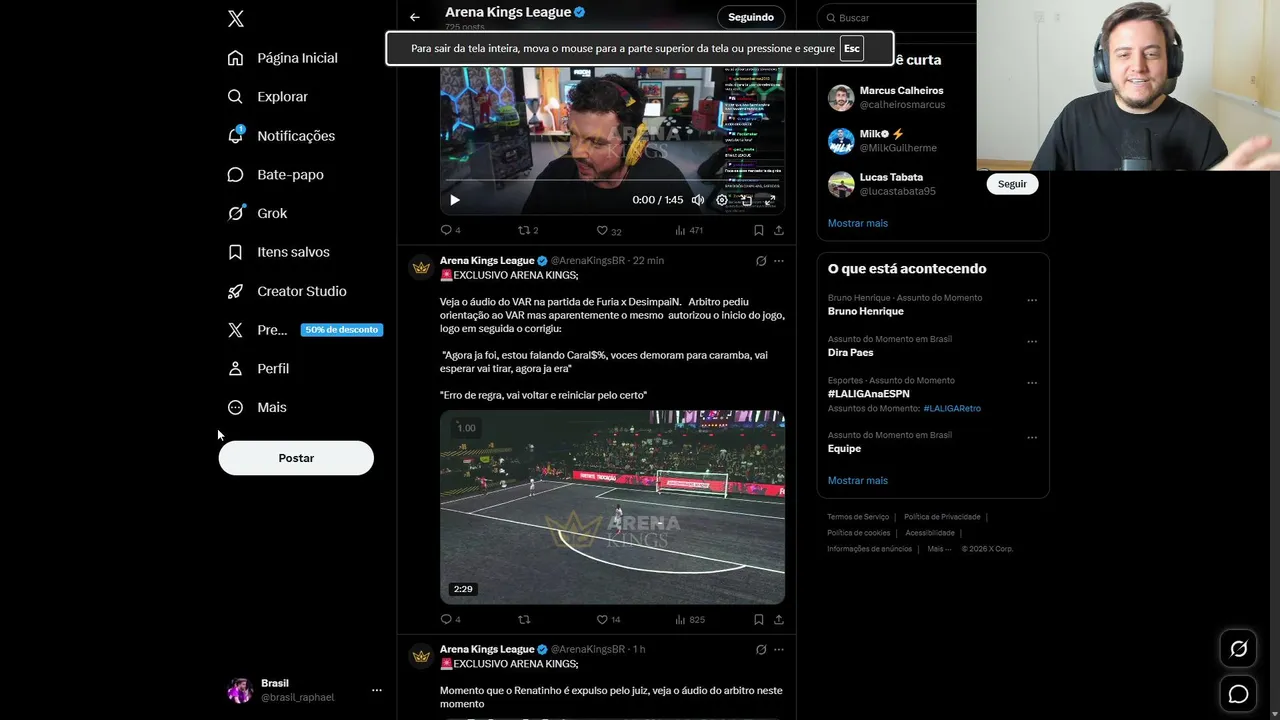Open Itens salvos bookmark icon
The width and height of the screenshot is (1280, 720).
pyautogui.click(x=236, y=252)
